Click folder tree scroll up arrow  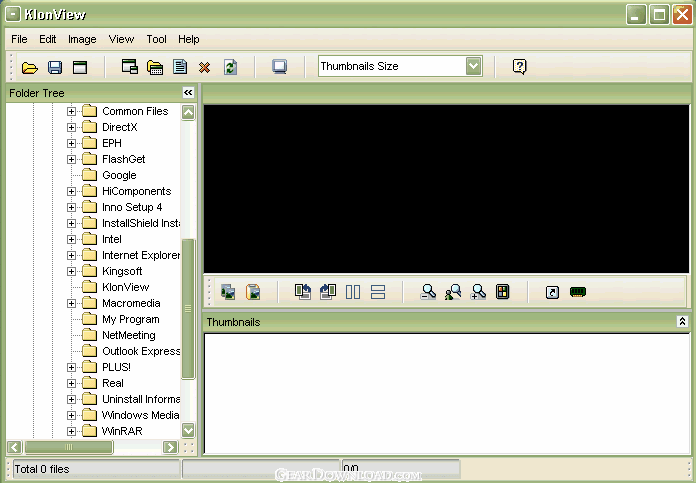(x=188, y=112)
